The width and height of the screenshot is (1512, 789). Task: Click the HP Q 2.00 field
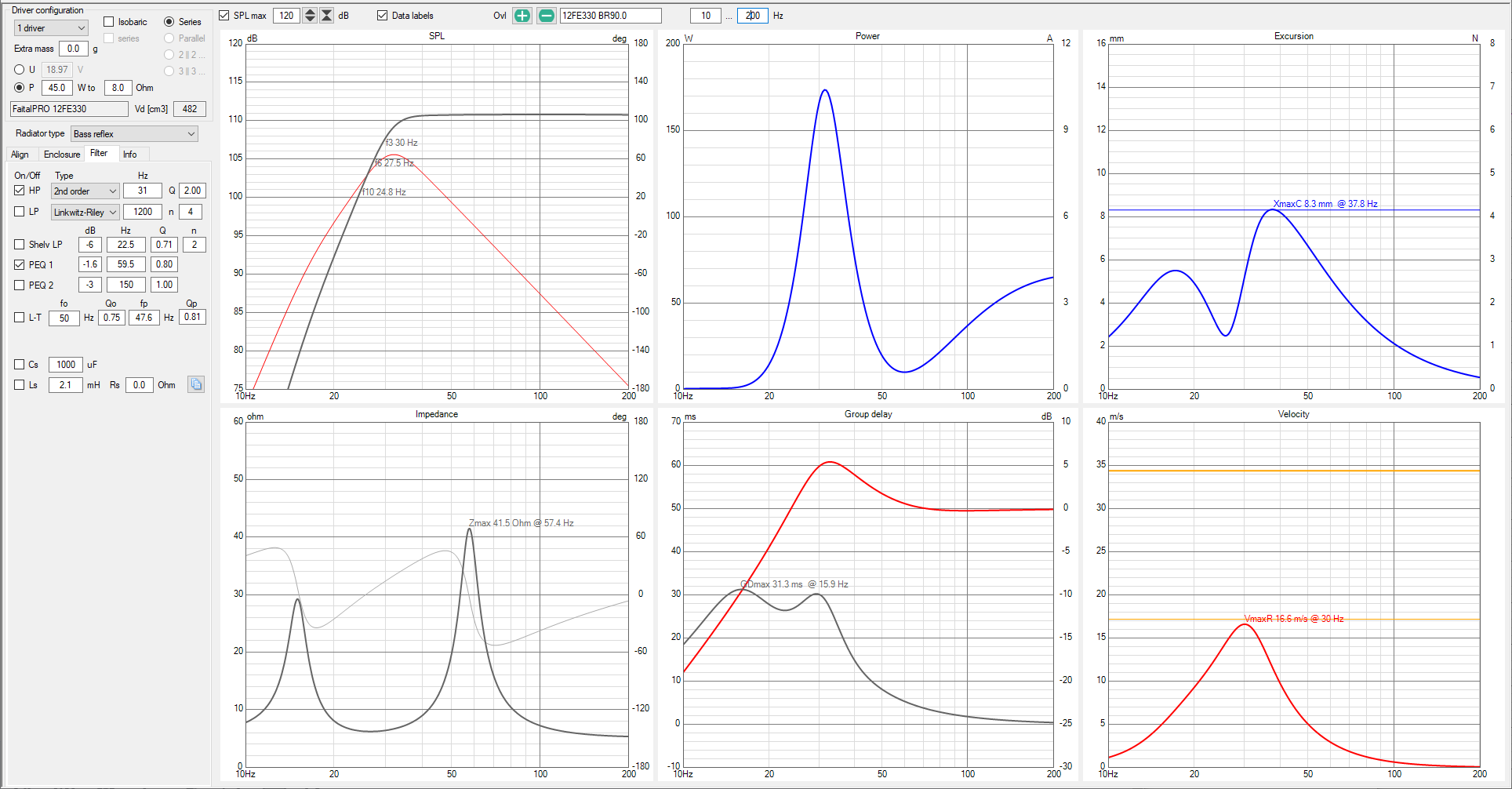coord(192,191)
